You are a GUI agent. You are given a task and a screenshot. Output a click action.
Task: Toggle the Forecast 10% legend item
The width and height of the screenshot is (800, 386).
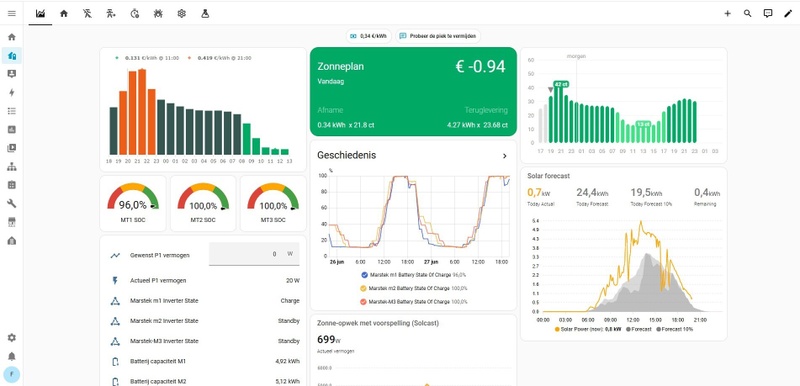tap(674, 329)
